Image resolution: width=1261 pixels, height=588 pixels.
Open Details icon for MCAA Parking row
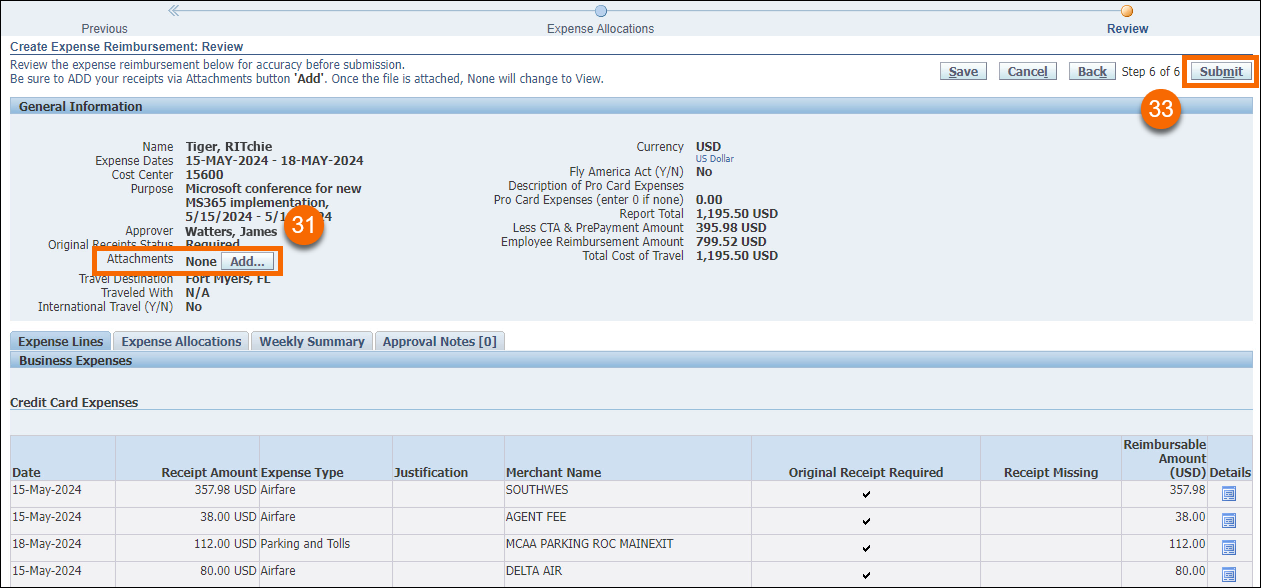click(x=1229, y=547)
